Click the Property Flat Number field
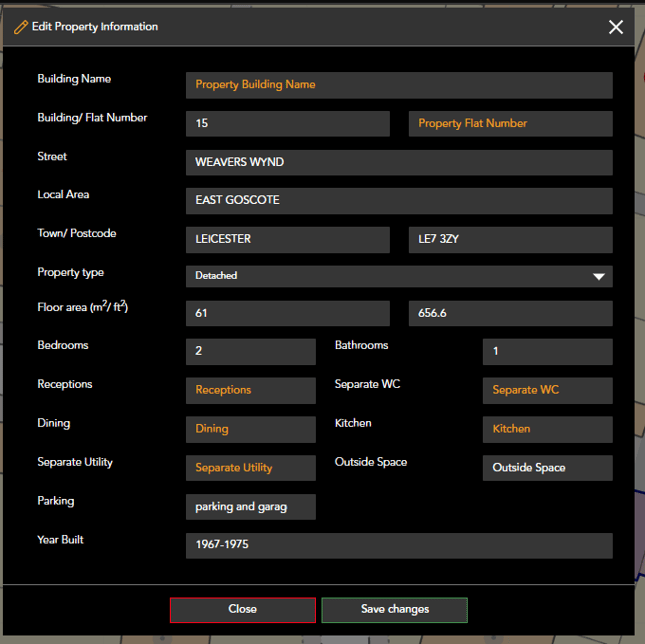 point(510,124)
